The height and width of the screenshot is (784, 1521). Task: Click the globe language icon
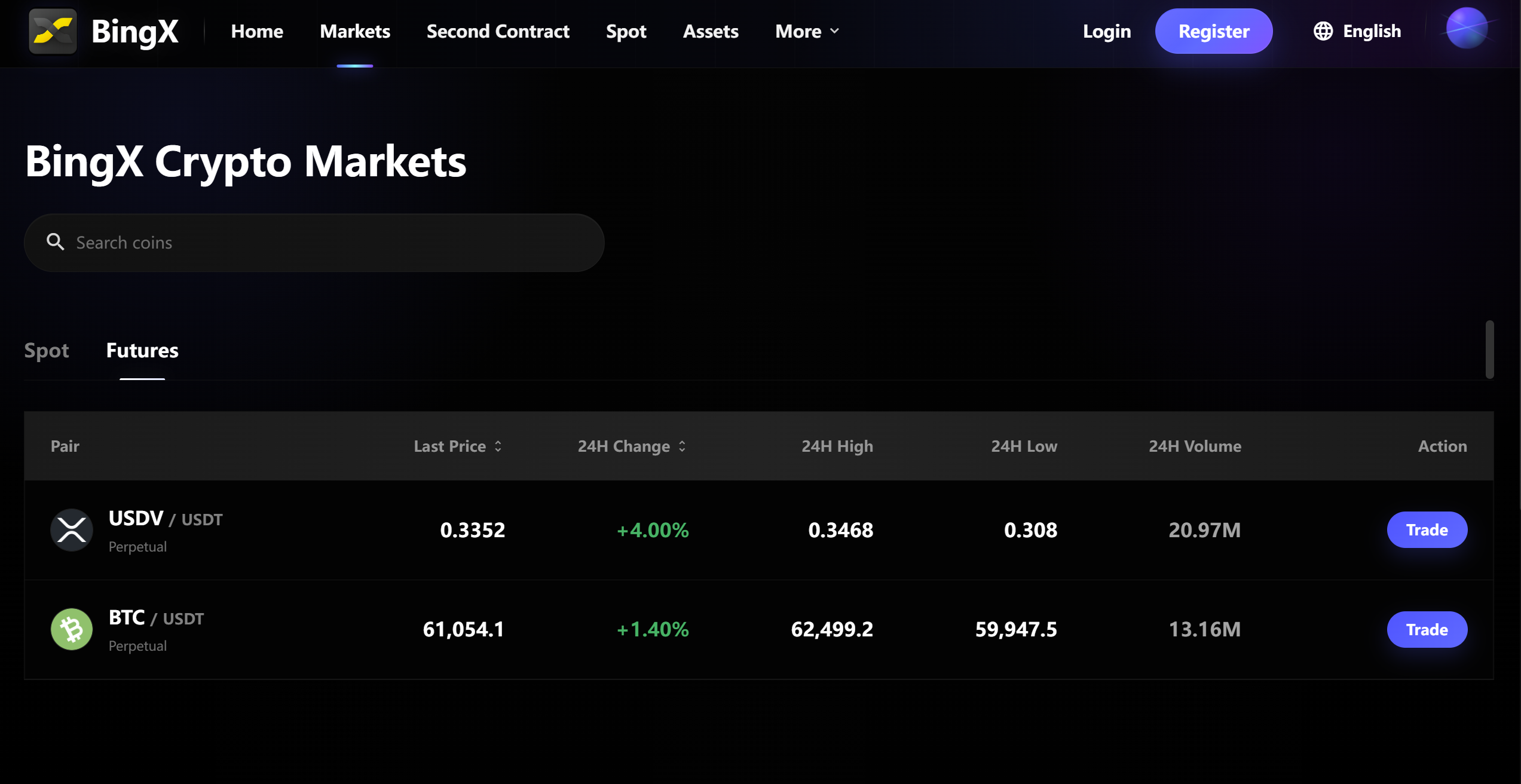(x=1323, y=31)
